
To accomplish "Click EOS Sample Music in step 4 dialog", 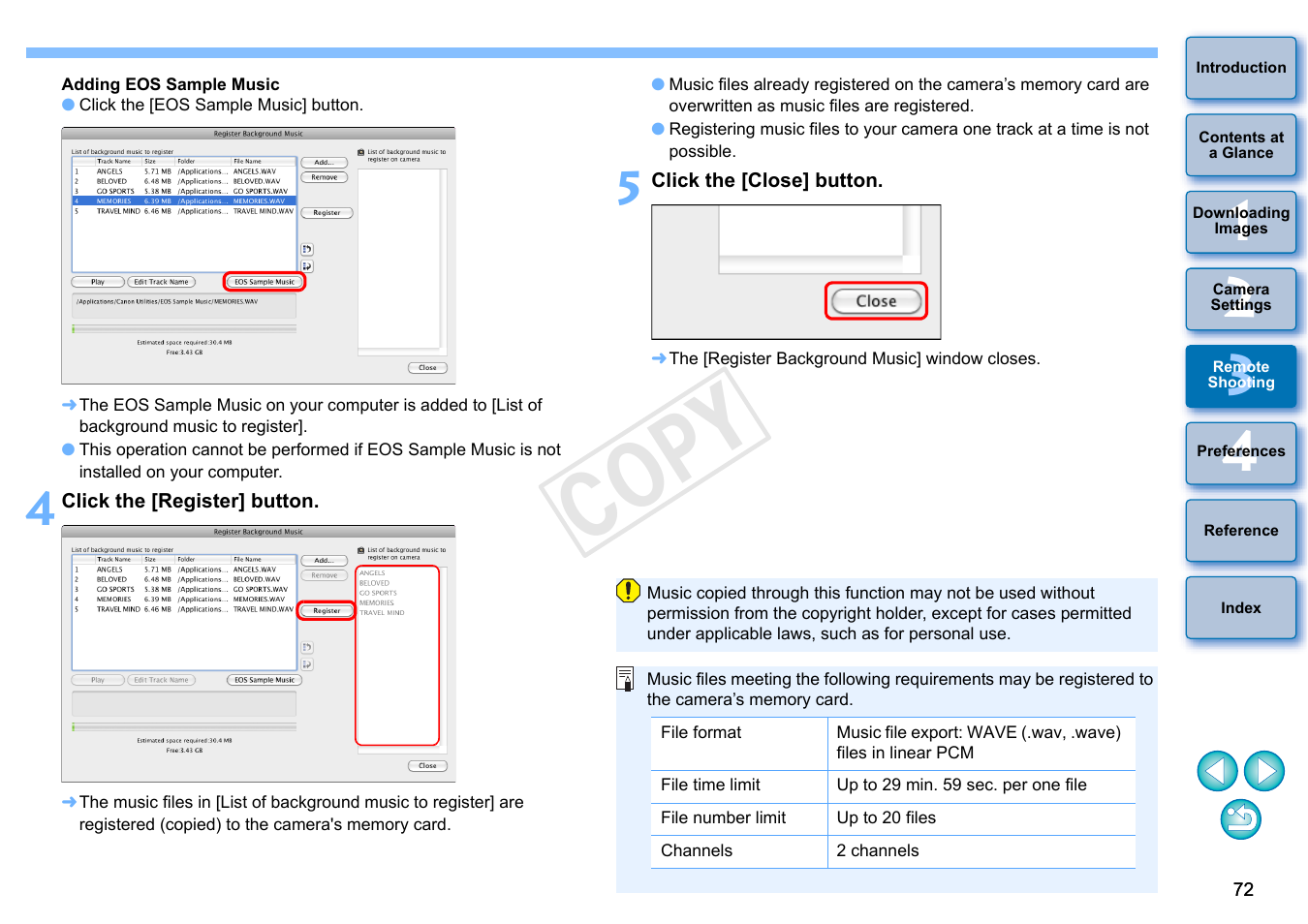I will [x=265, y=680].
